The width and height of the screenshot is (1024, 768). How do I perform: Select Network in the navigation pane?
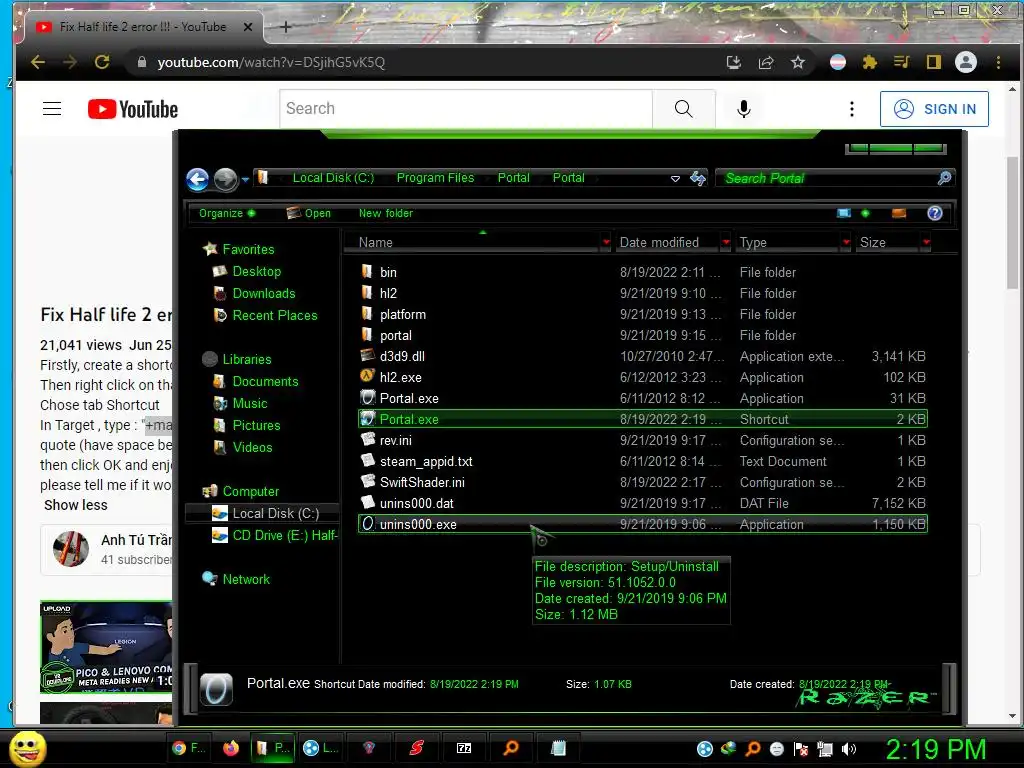coord(246,579)
